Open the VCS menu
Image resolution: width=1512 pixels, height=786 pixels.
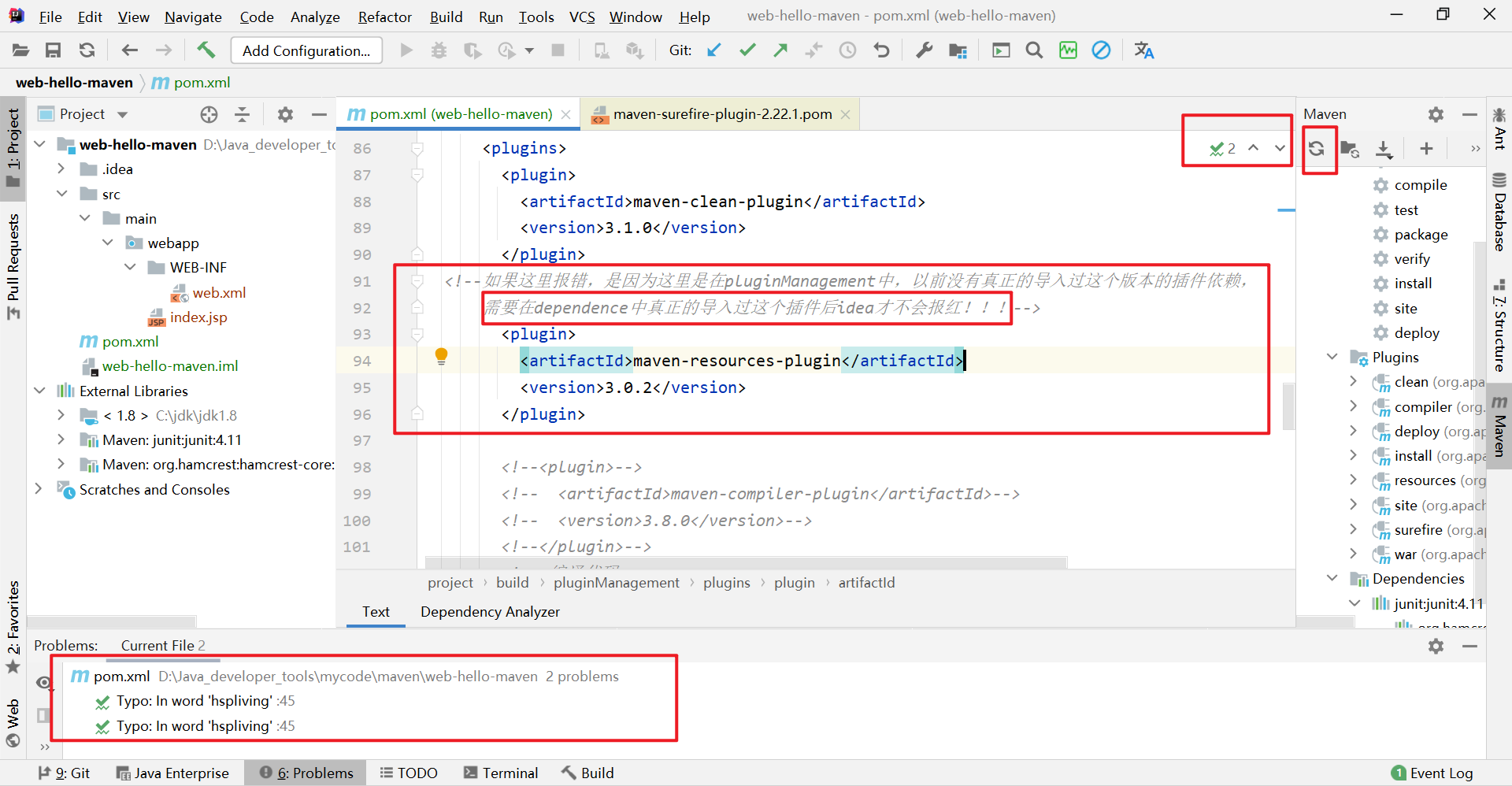pyautogui.click(x=582, y=17)
